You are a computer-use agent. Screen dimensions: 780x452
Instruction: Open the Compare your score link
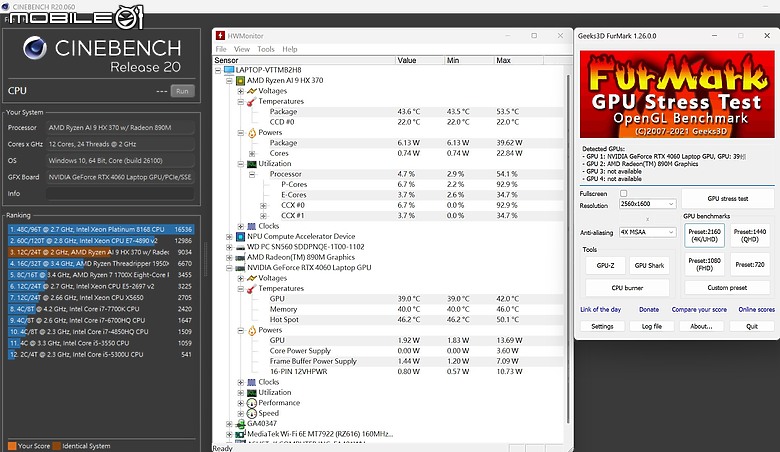(x=699, y=309)
